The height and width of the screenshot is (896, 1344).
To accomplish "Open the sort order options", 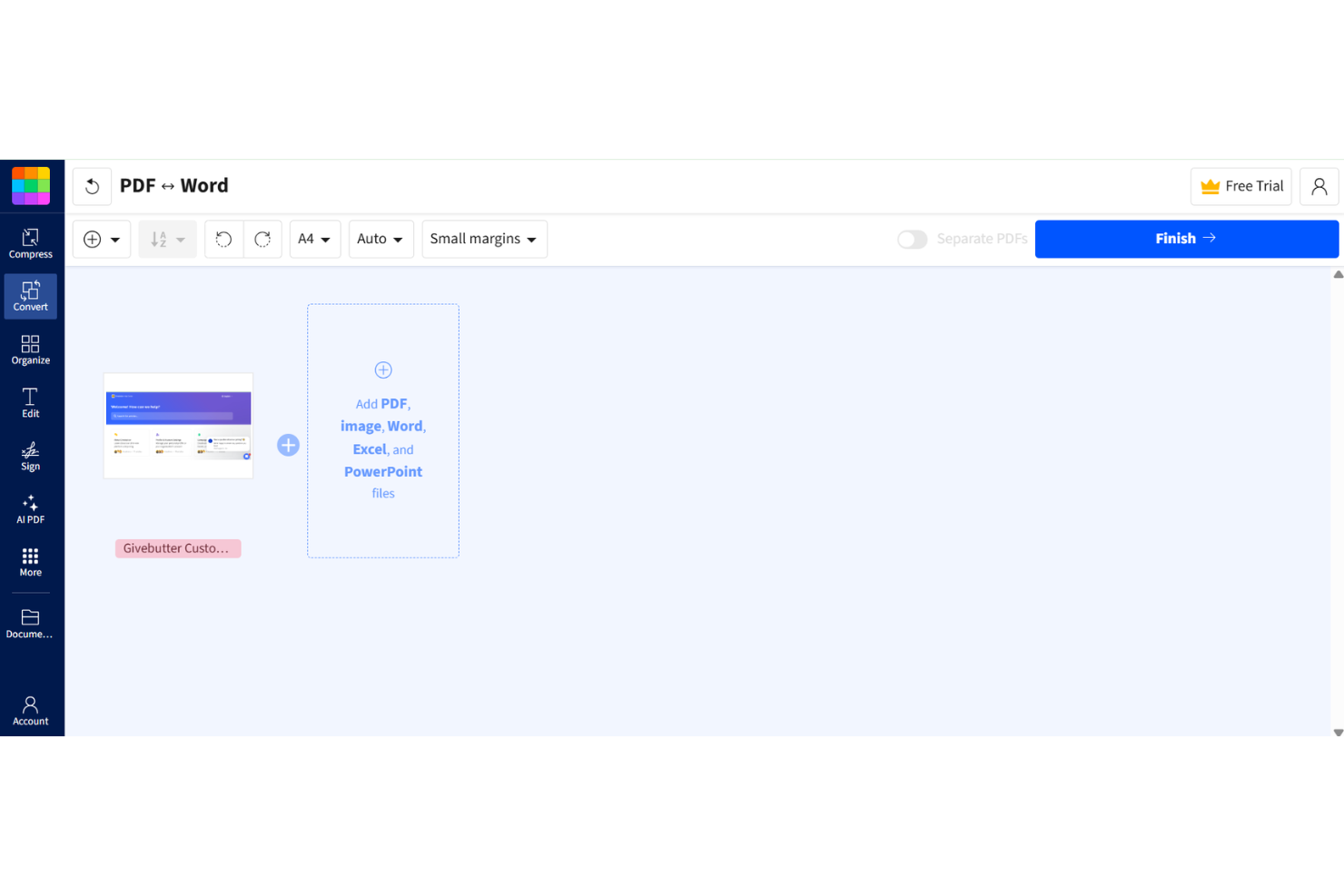I will (x=167, y=239).
